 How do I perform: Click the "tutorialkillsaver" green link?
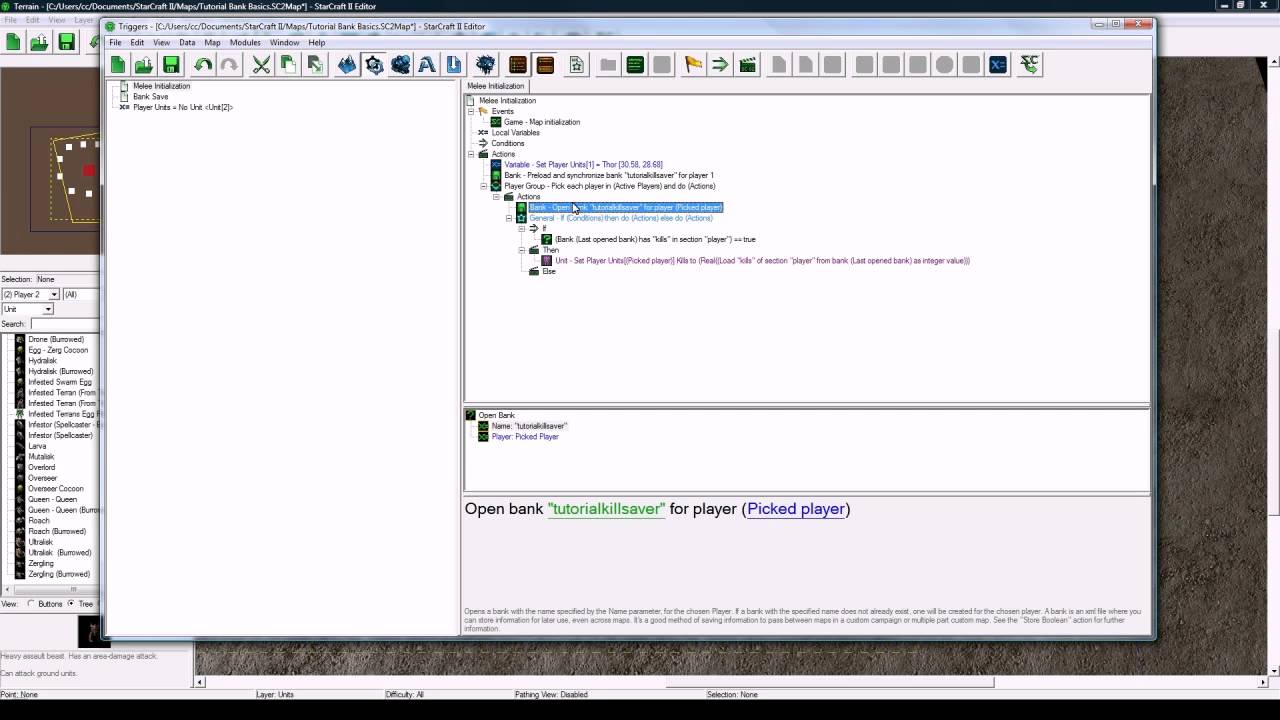tap(606, 509)
